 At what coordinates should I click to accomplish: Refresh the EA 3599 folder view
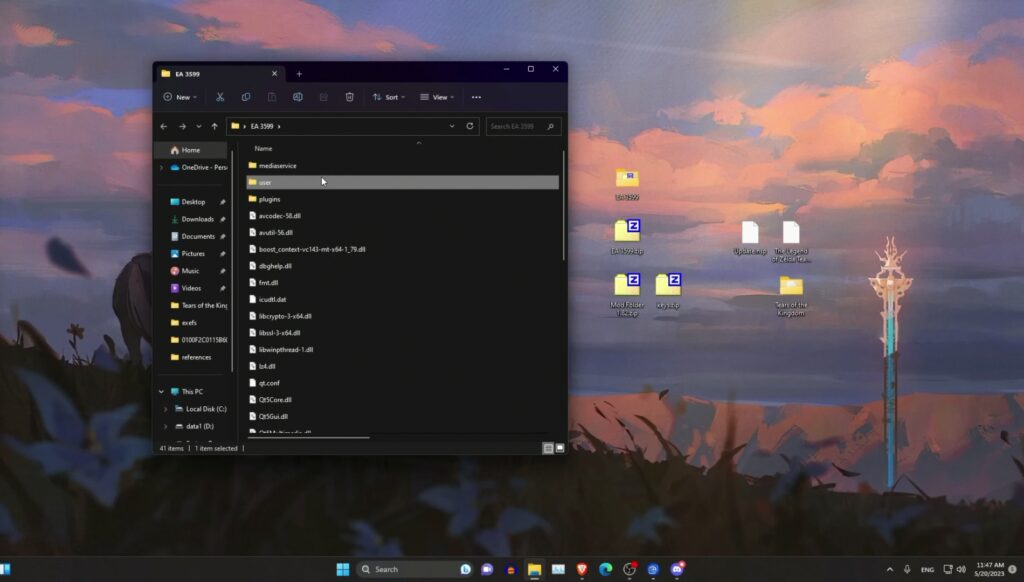pos(470,126)
